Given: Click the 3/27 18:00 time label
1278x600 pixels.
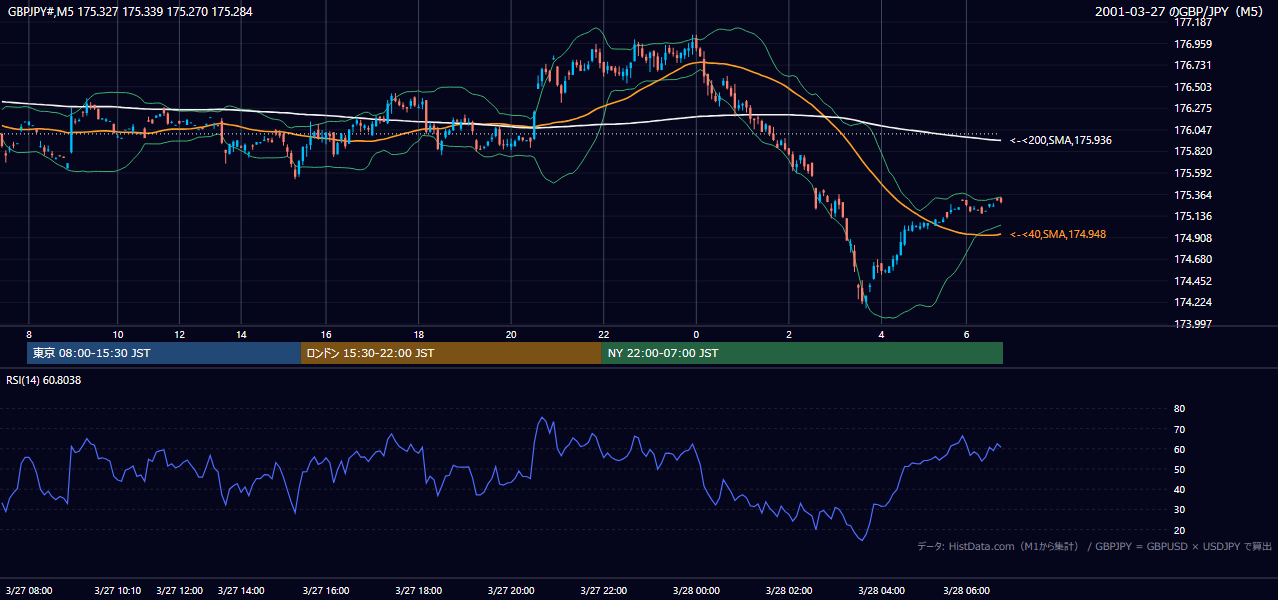Looking at the screenshot, I should [418, 590].
